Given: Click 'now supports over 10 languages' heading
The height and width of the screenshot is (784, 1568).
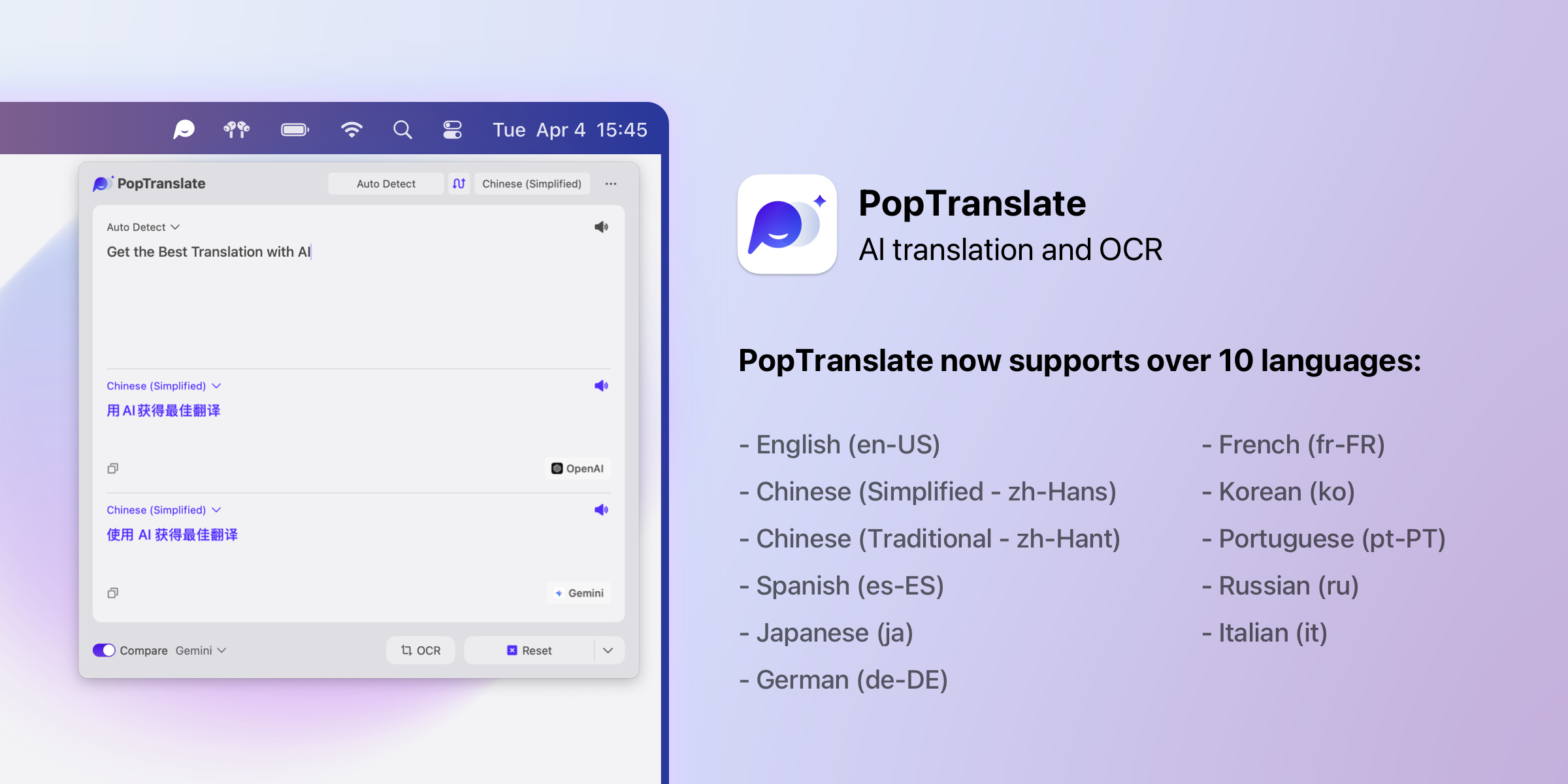Looking at the screenshot, I should pos(1180,361).
